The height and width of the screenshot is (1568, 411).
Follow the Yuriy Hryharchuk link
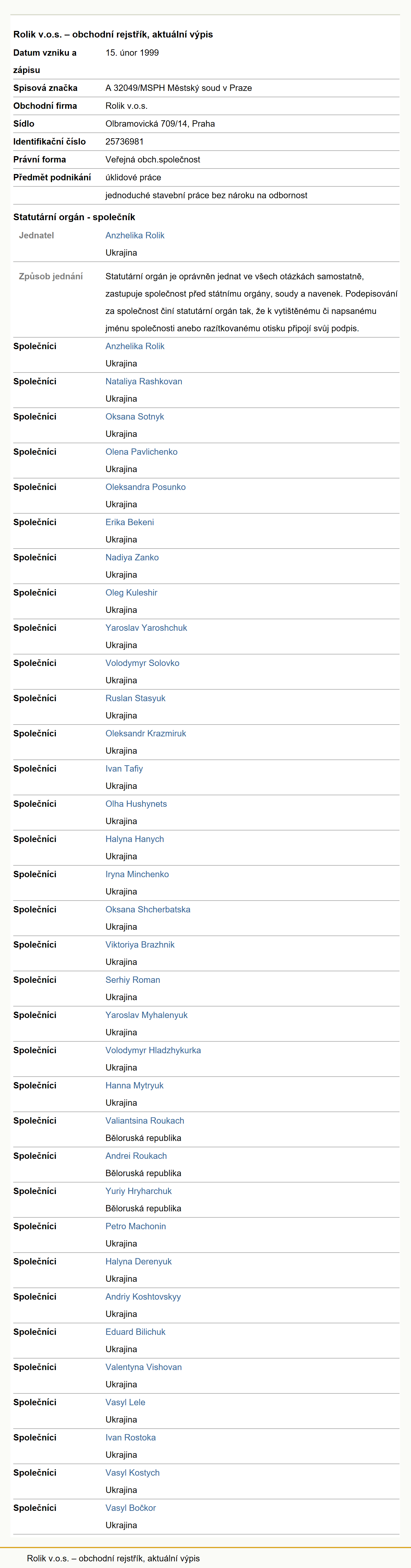tap(139, 1191)
